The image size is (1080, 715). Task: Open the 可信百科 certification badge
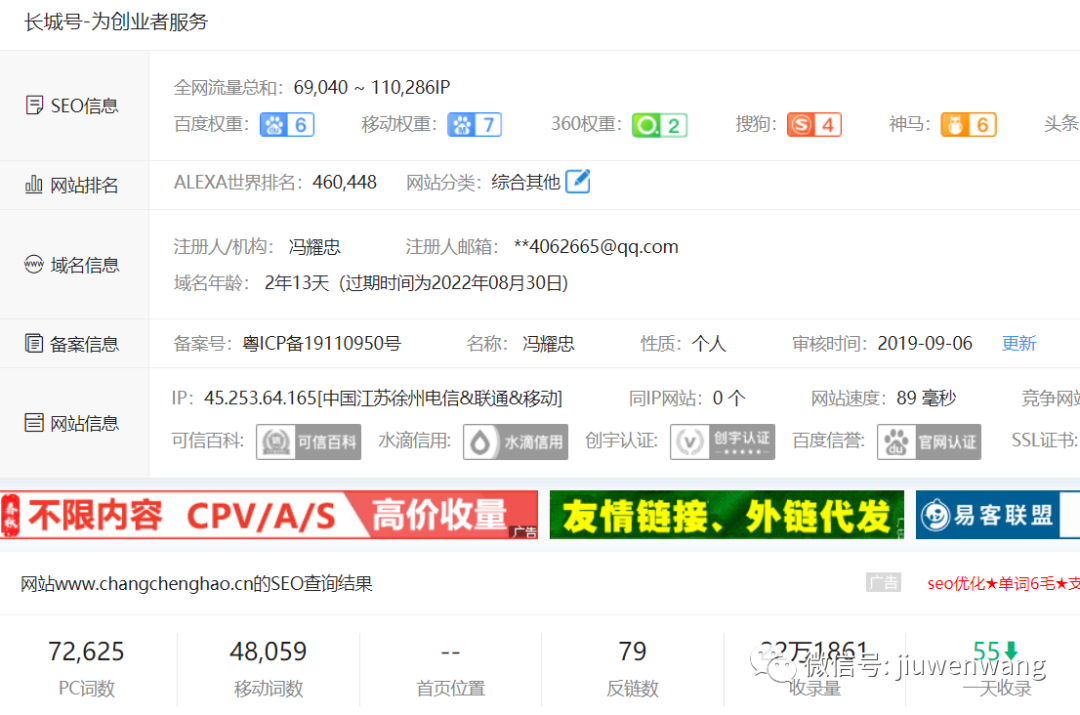coord(309,442)
